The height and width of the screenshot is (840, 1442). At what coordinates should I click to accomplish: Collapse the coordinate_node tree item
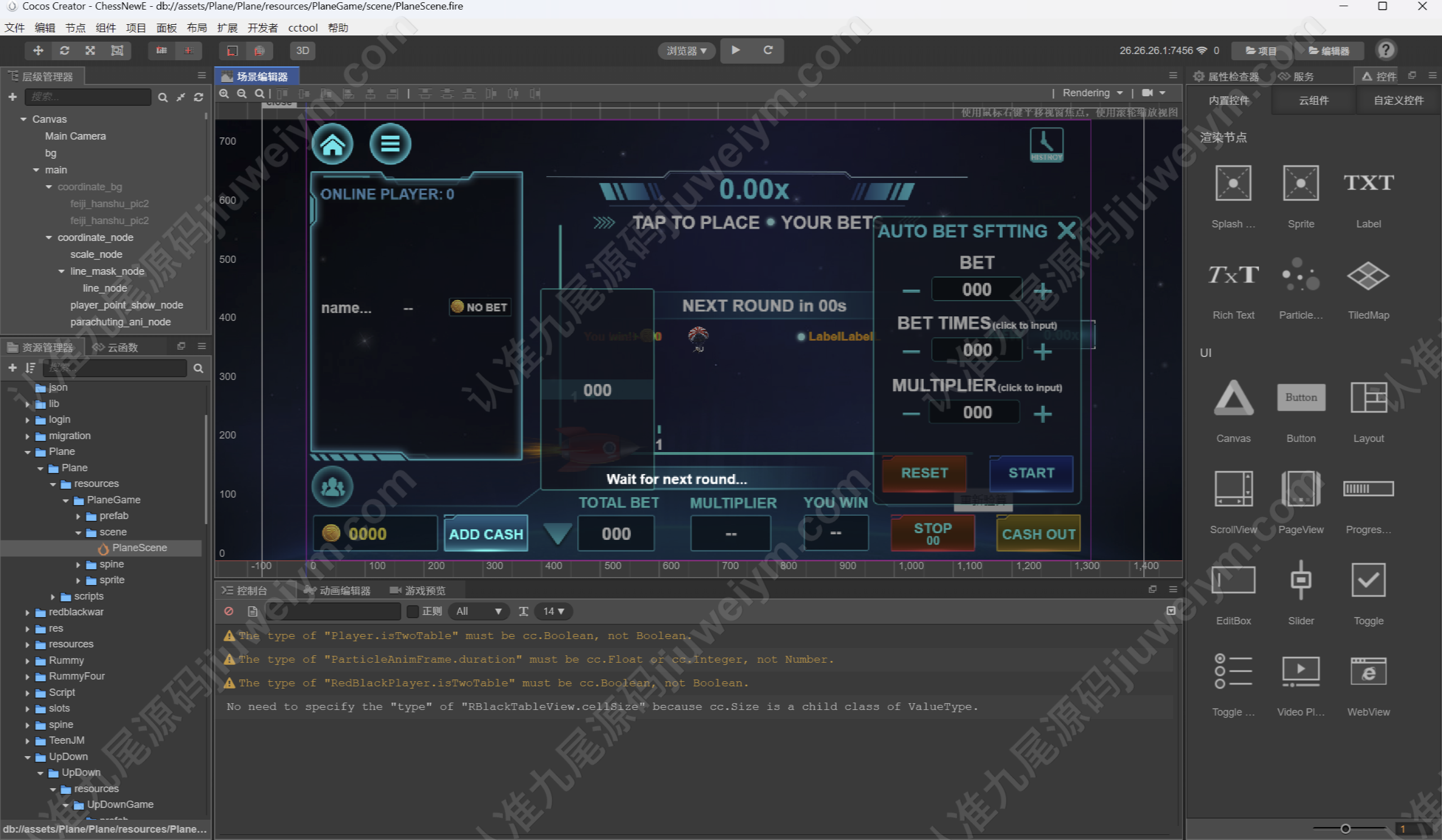49,238
